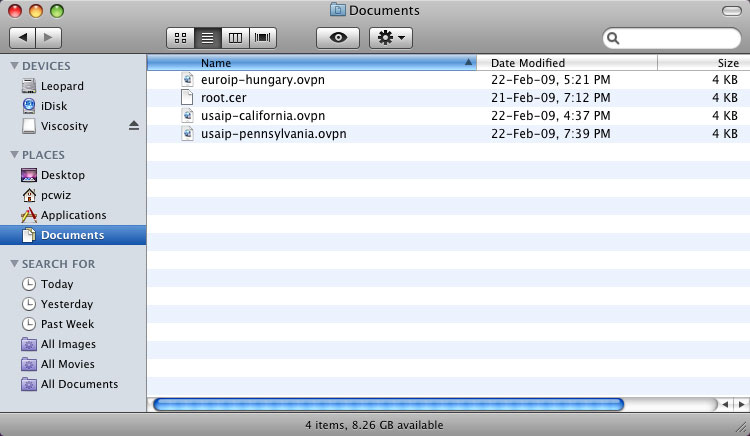Click the window resize grip corner
The width and height of the screenshot is (750, 436).
741,426
